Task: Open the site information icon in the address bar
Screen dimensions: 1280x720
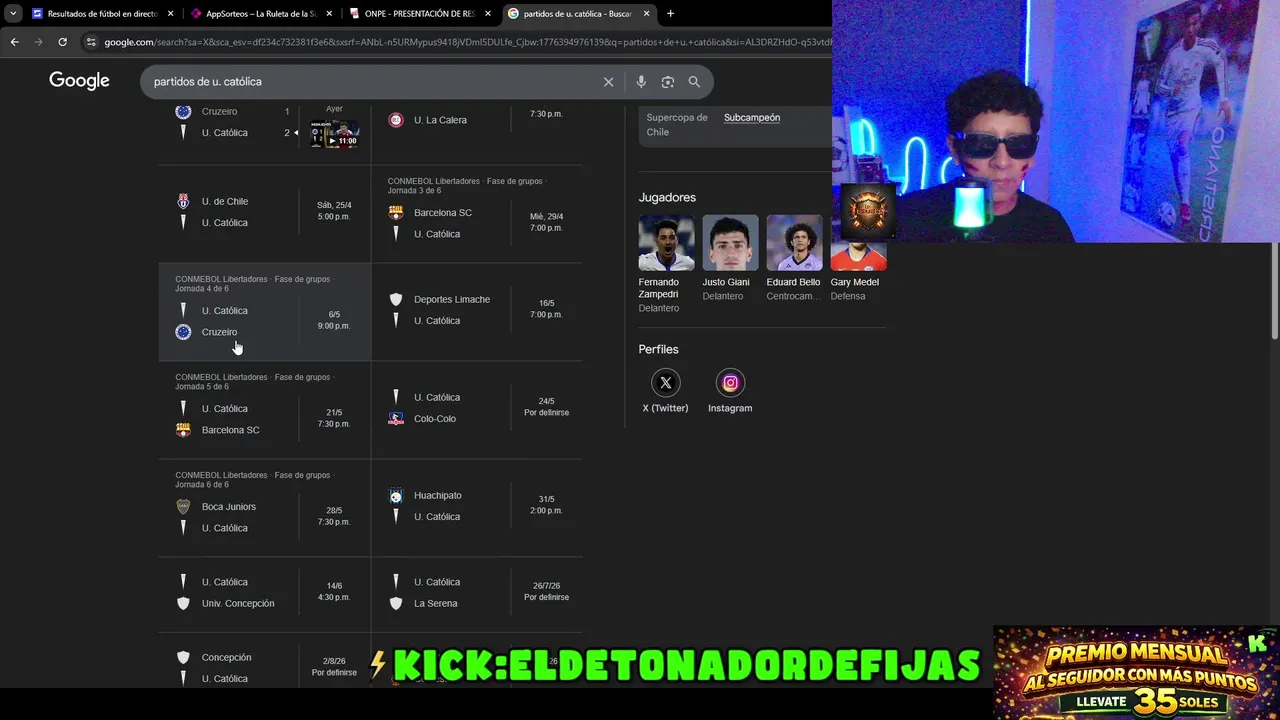Action: coord(91,42)
